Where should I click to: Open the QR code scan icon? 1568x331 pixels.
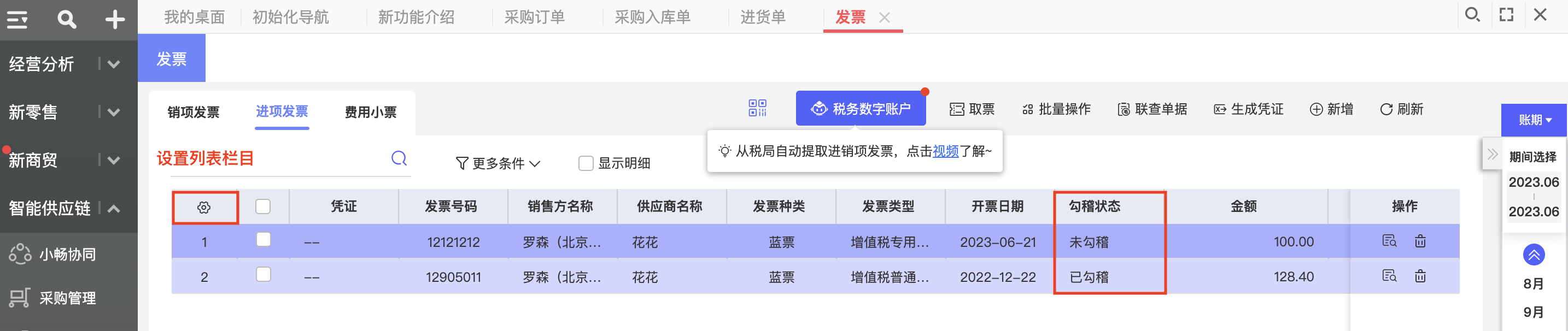[x=757, y=108]
